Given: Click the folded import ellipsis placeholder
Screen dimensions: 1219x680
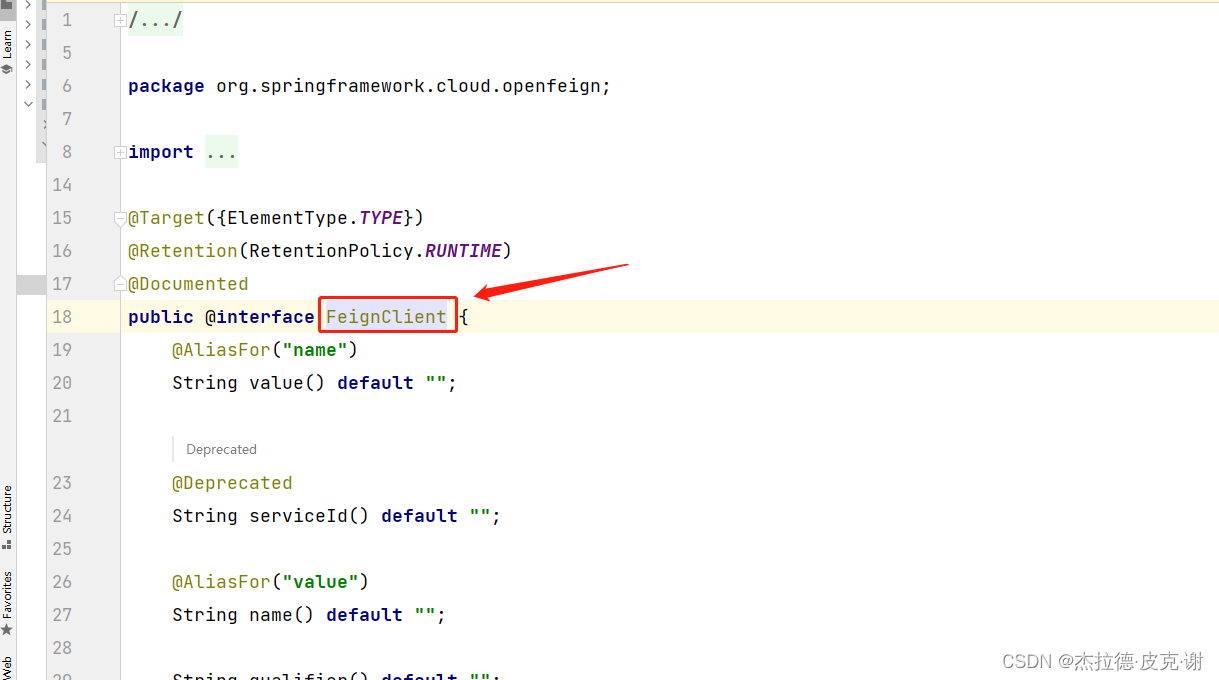Looking at the screenshot, I should click(x=221, y=152).
